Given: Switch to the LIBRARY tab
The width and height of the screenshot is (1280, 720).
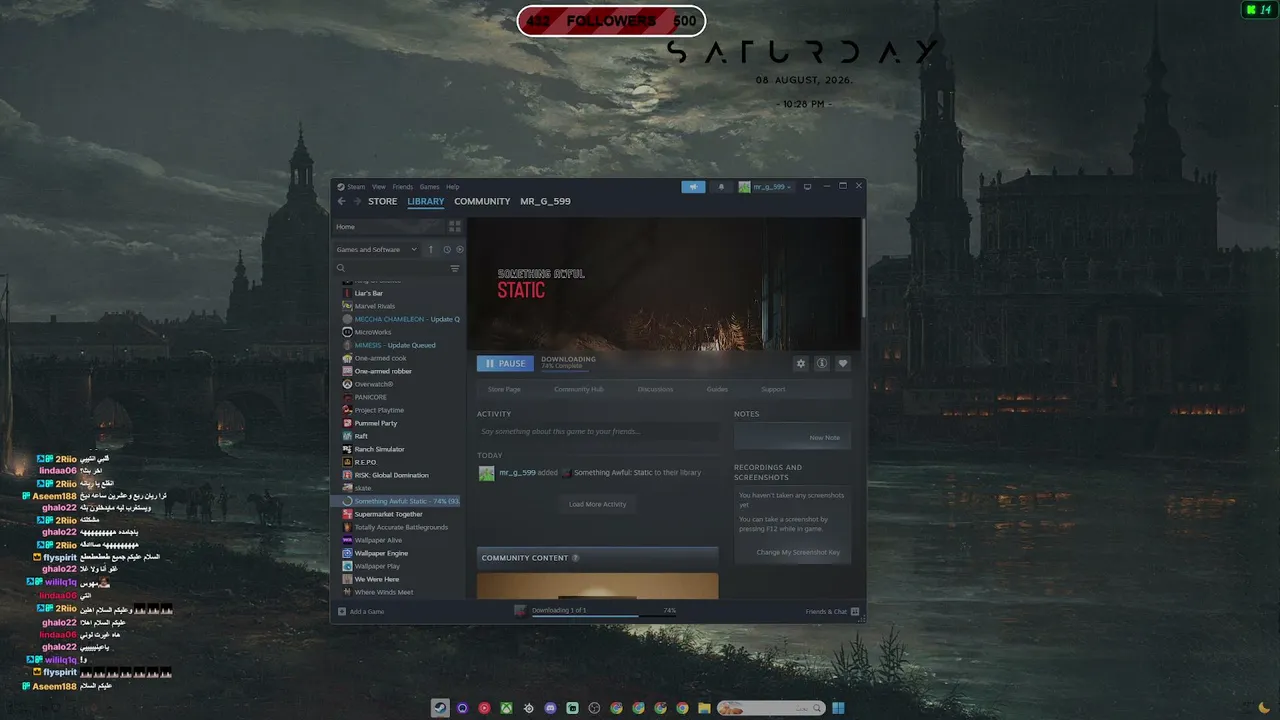Looking at the screenshot, I should coord(426,201).
